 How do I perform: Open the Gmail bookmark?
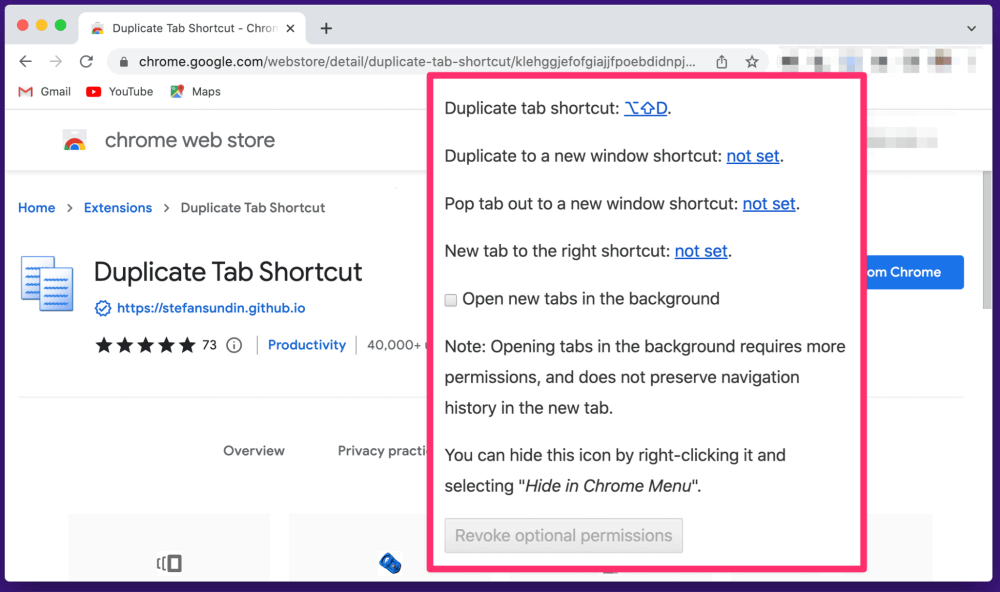click(44, 92)
